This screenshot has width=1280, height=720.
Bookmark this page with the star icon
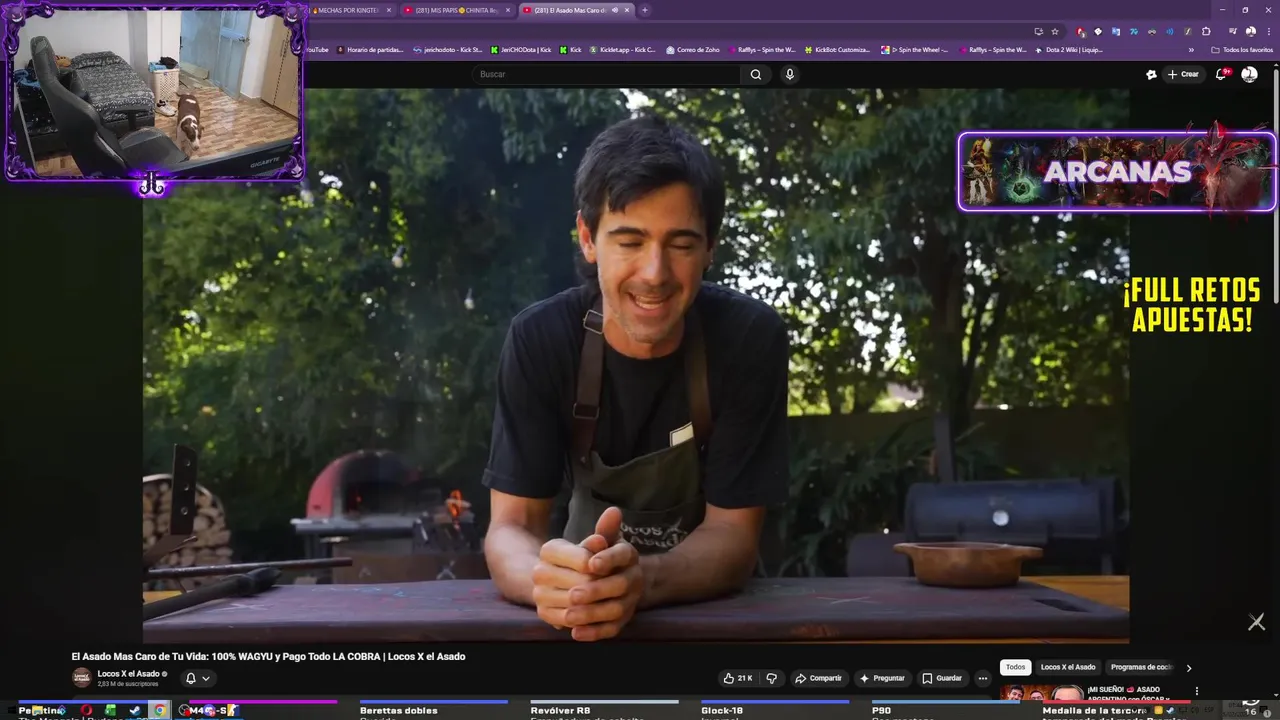(x=1054, y=32)
